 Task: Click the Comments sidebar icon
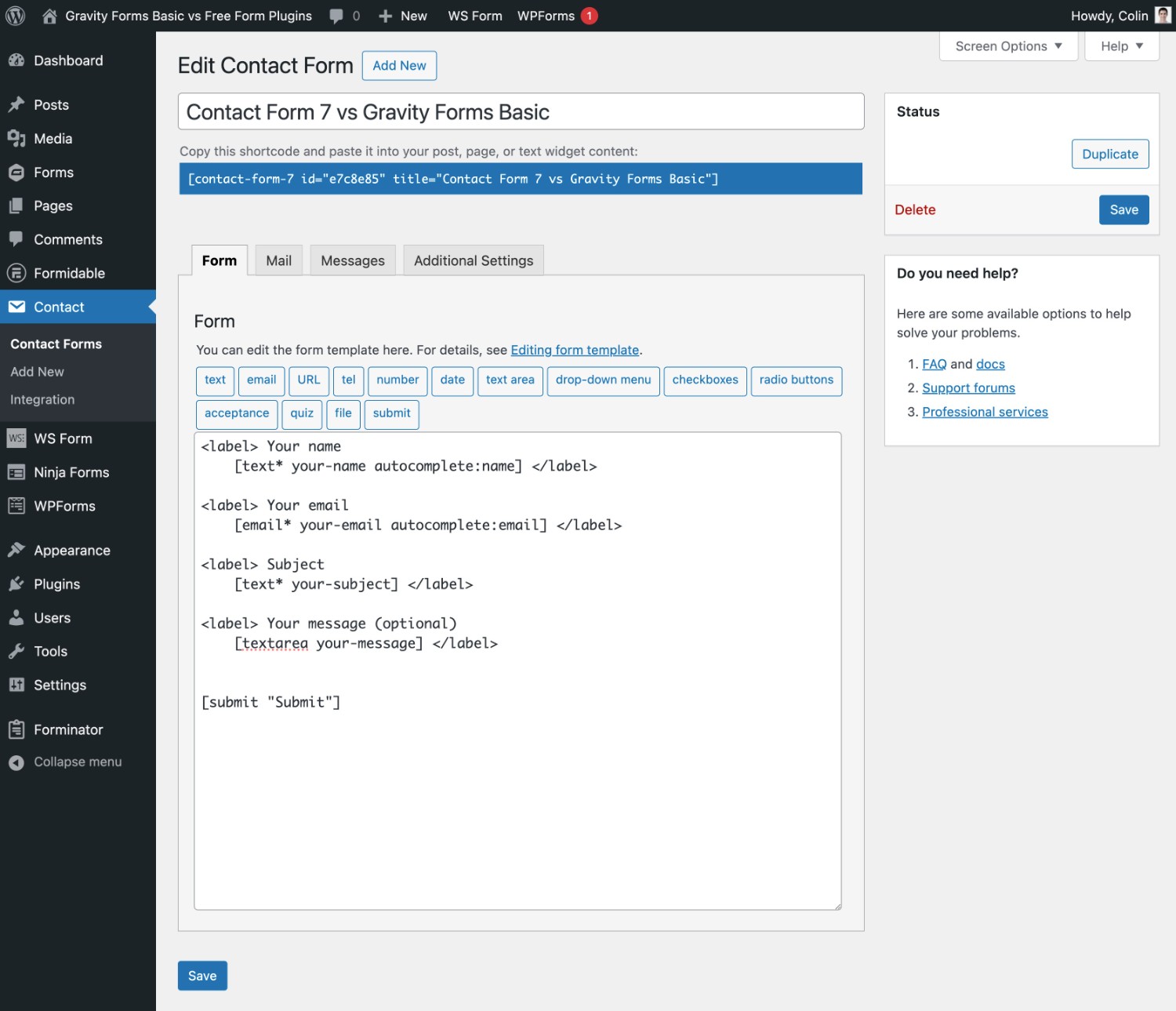point(16,239)
